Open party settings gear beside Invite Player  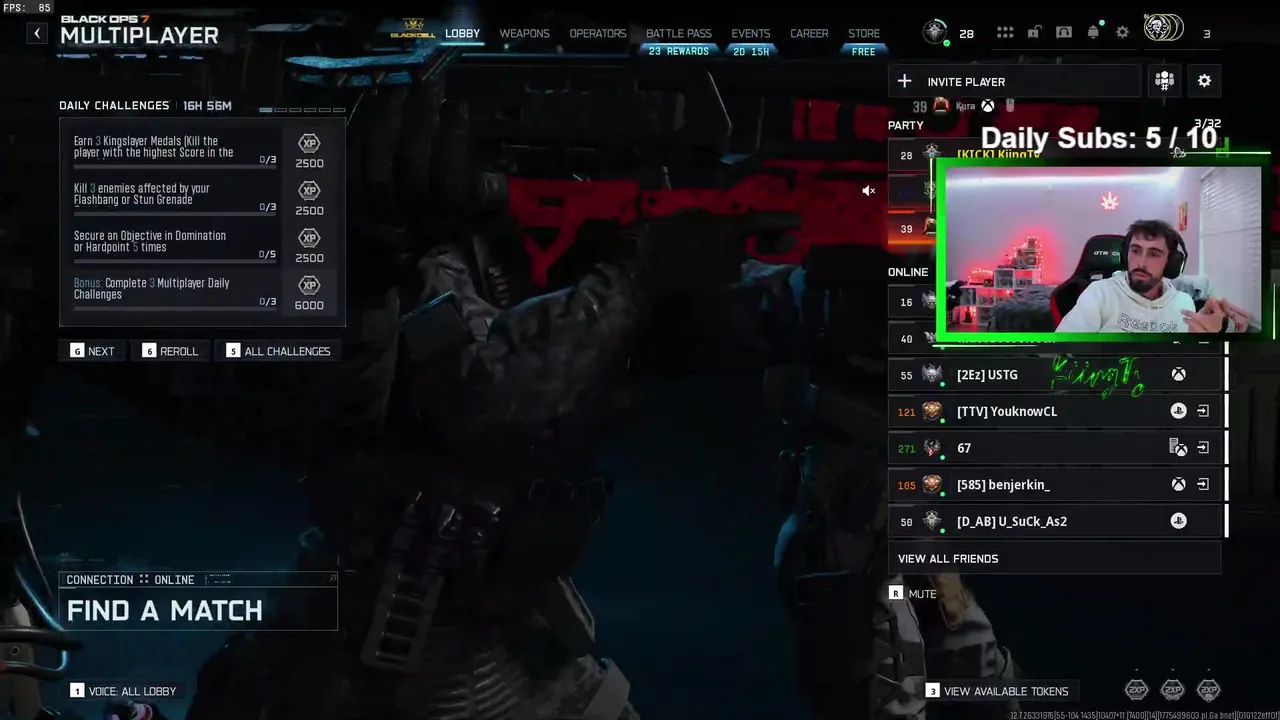(x=1204, y=81)
